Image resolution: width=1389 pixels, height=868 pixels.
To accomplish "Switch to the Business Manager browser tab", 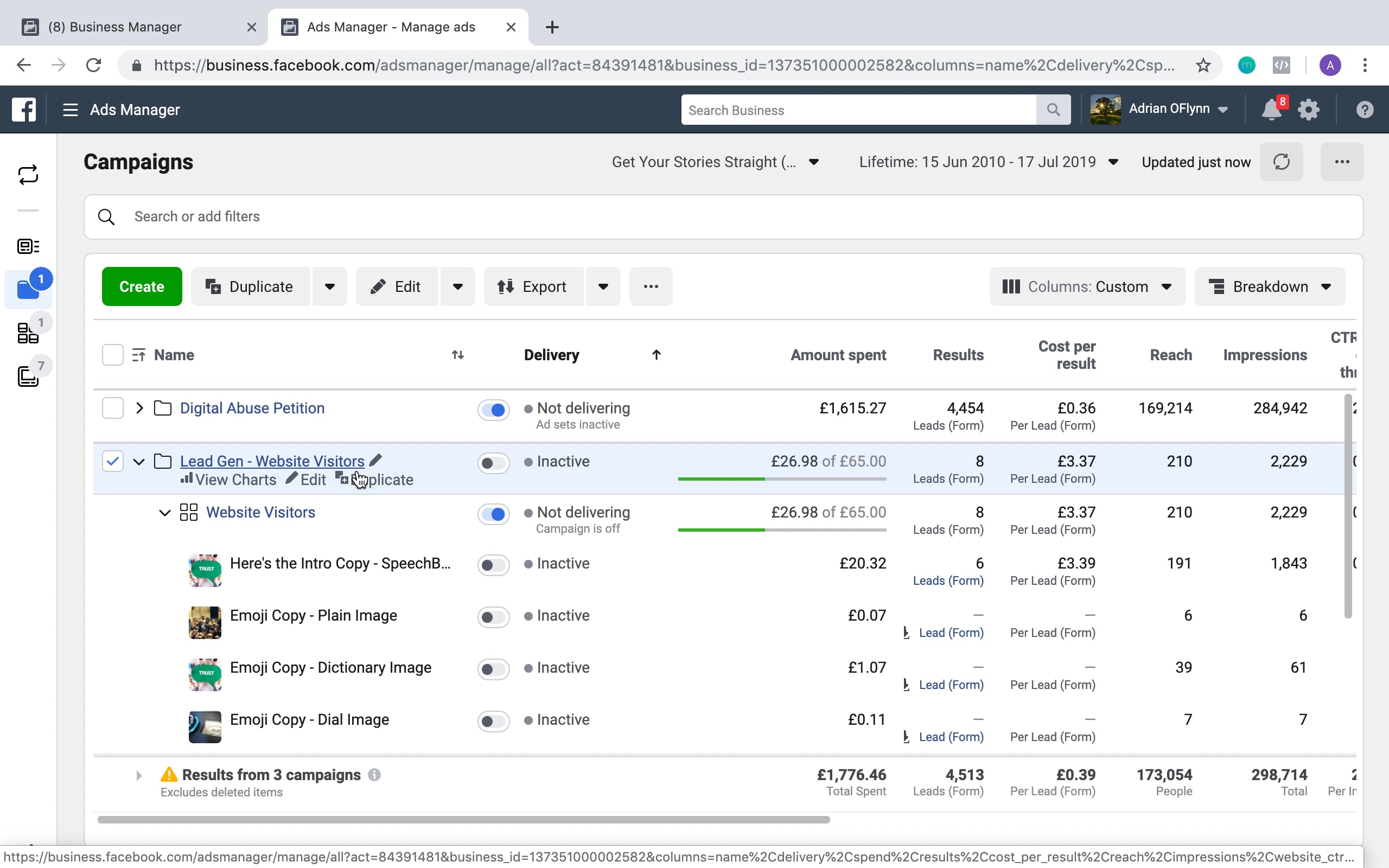I will 115,27.
